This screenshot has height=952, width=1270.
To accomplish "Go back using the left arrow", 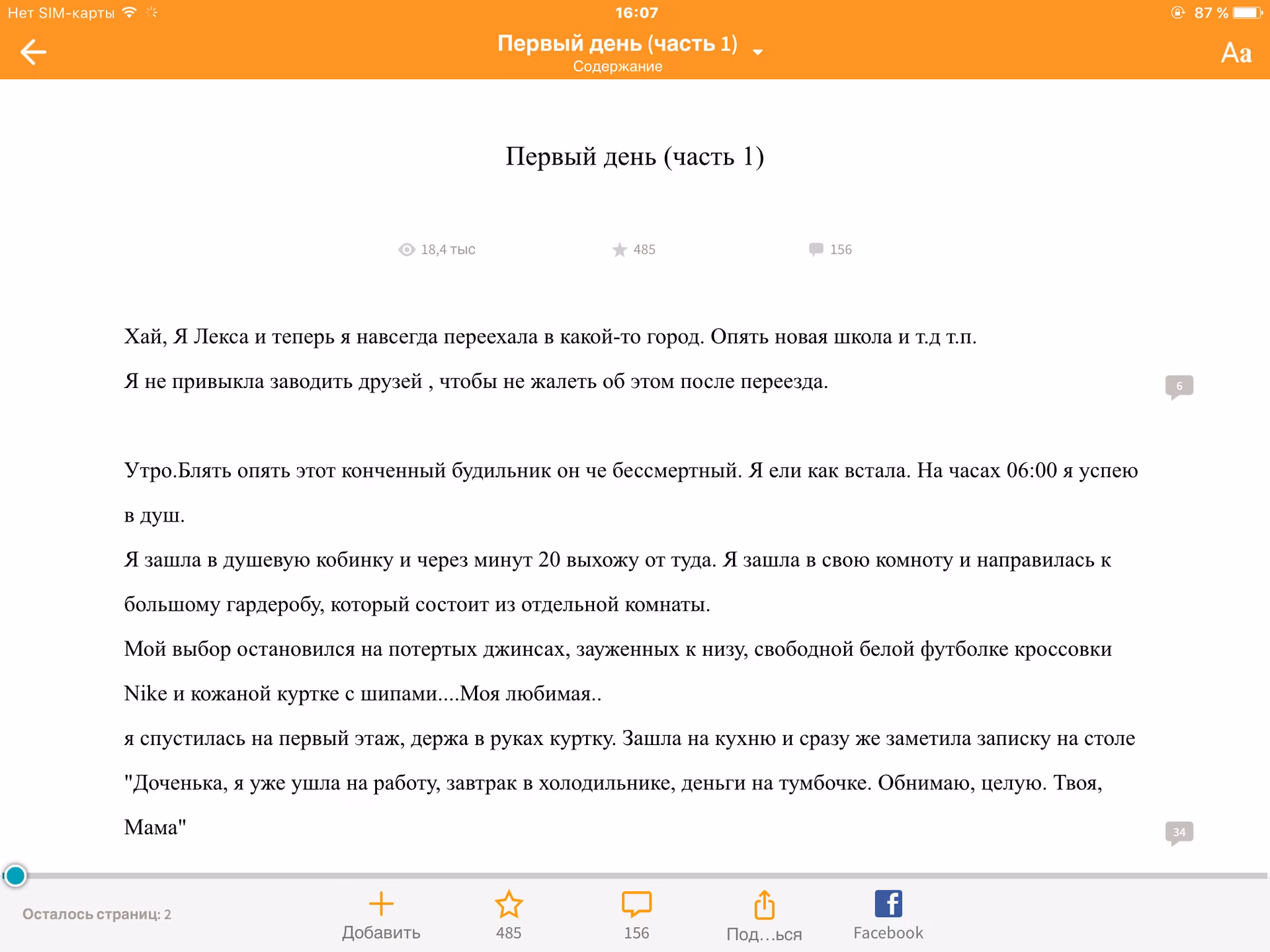I will click(x=33, y=52).
